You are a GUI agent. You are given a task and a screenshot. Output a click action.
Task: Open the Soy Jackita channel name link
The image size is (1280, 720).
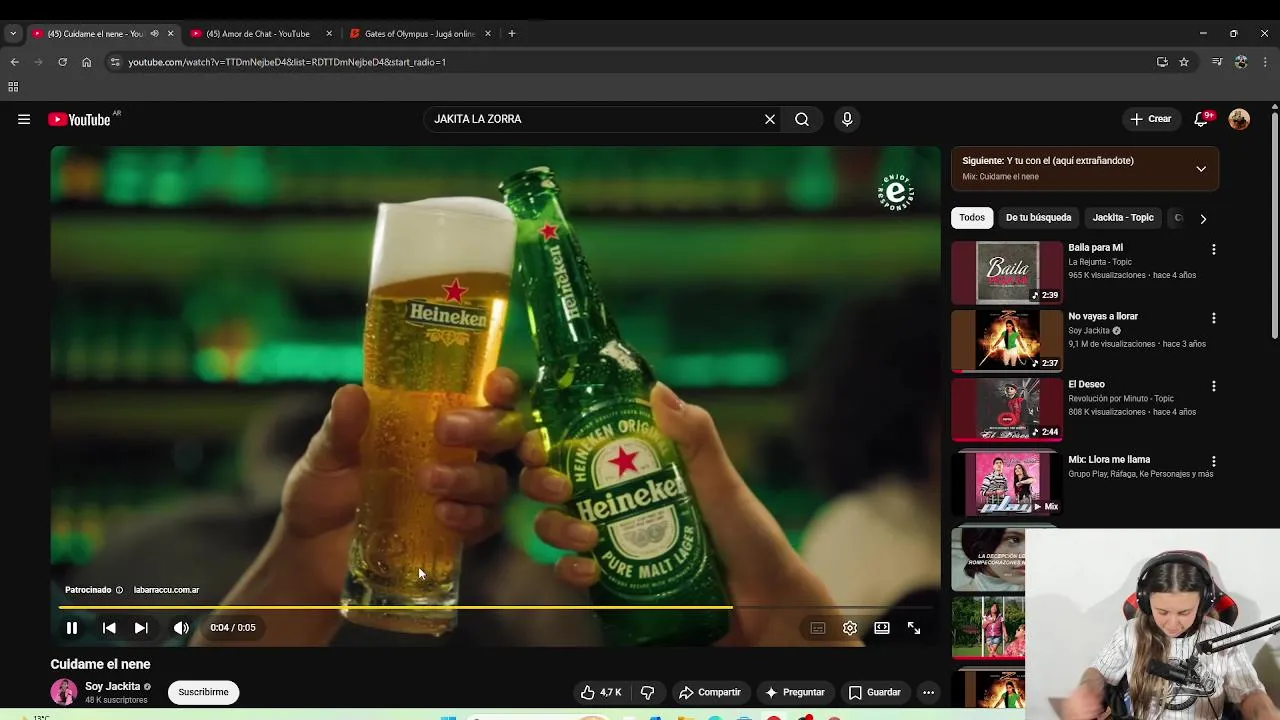click(x=112, y=687)
